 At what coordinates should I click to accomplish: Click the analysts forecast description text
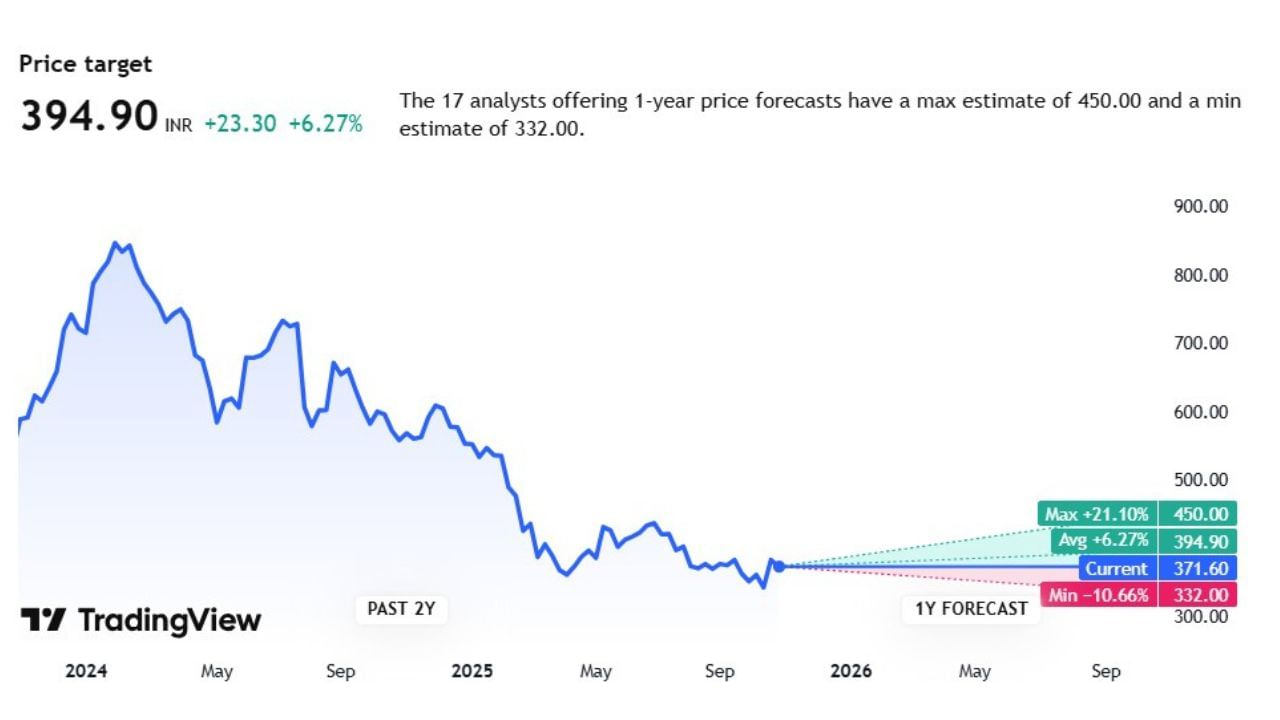(820, 114)
